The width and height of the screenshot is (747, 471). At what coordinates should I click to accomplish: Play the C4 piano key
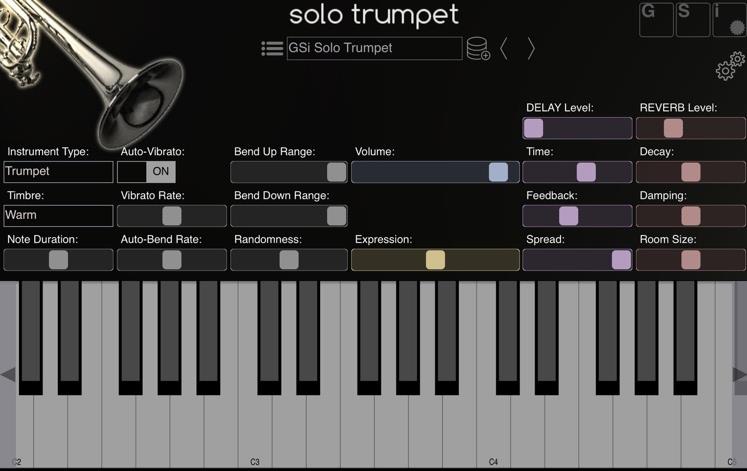coord(493,431)
